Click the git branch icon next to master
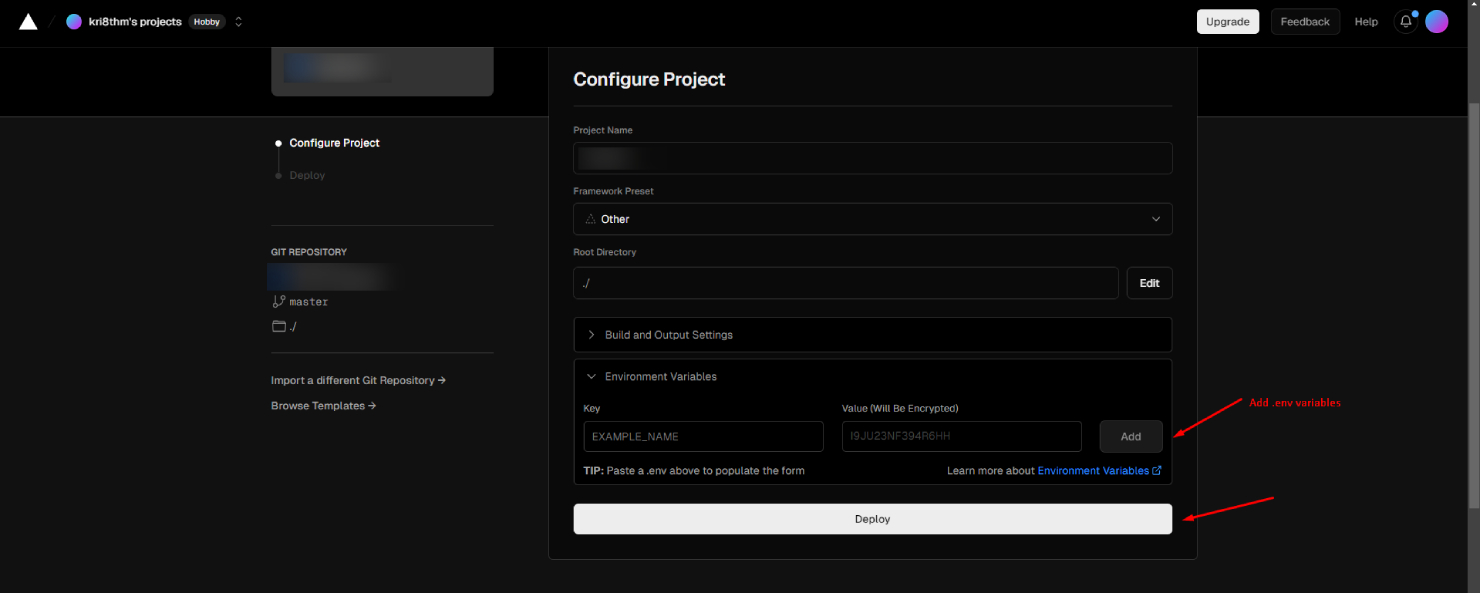 279,301
